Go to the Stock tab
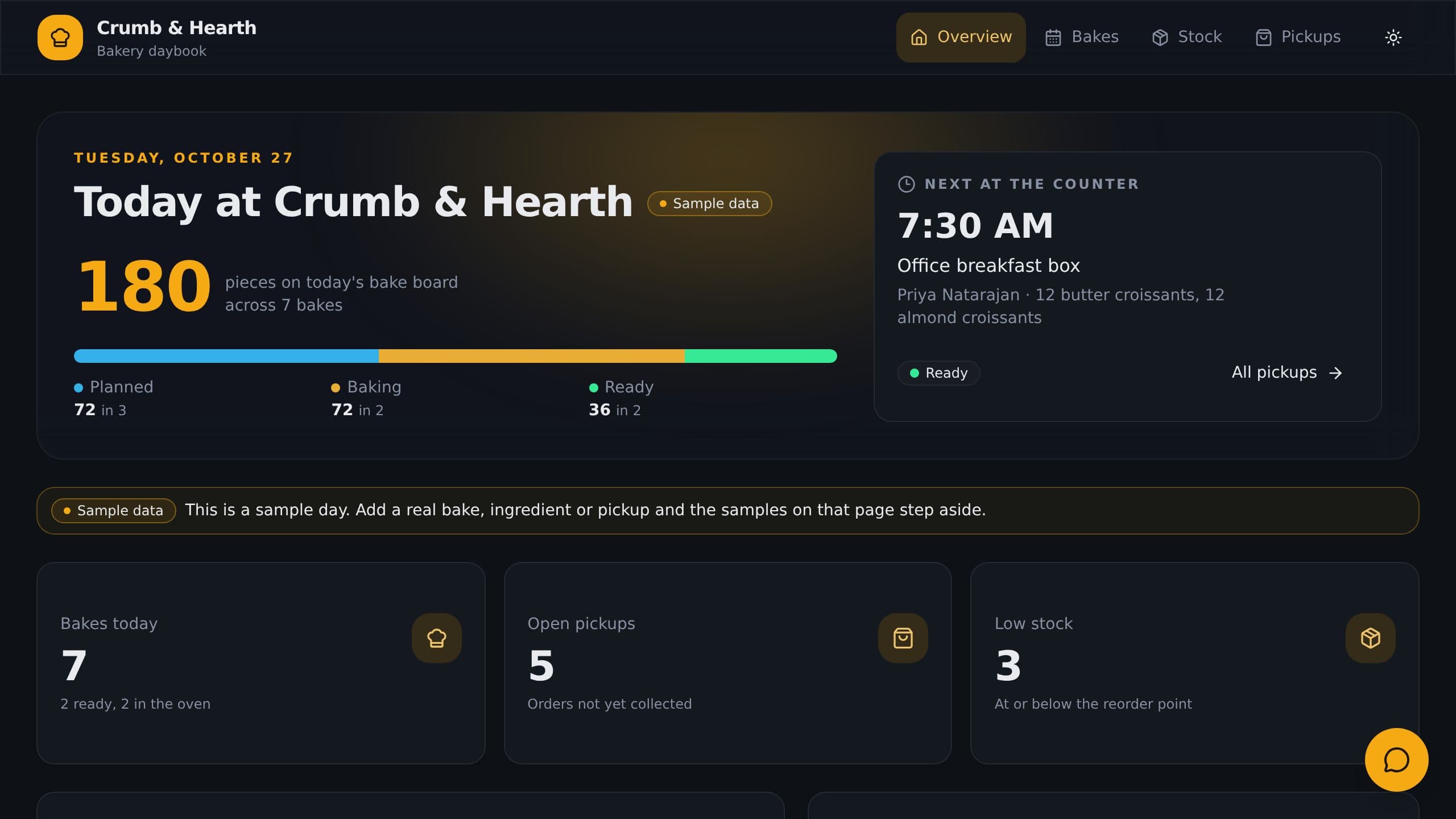Image resolution: width=1456 pixels, height=819 pixels. 1187,38
